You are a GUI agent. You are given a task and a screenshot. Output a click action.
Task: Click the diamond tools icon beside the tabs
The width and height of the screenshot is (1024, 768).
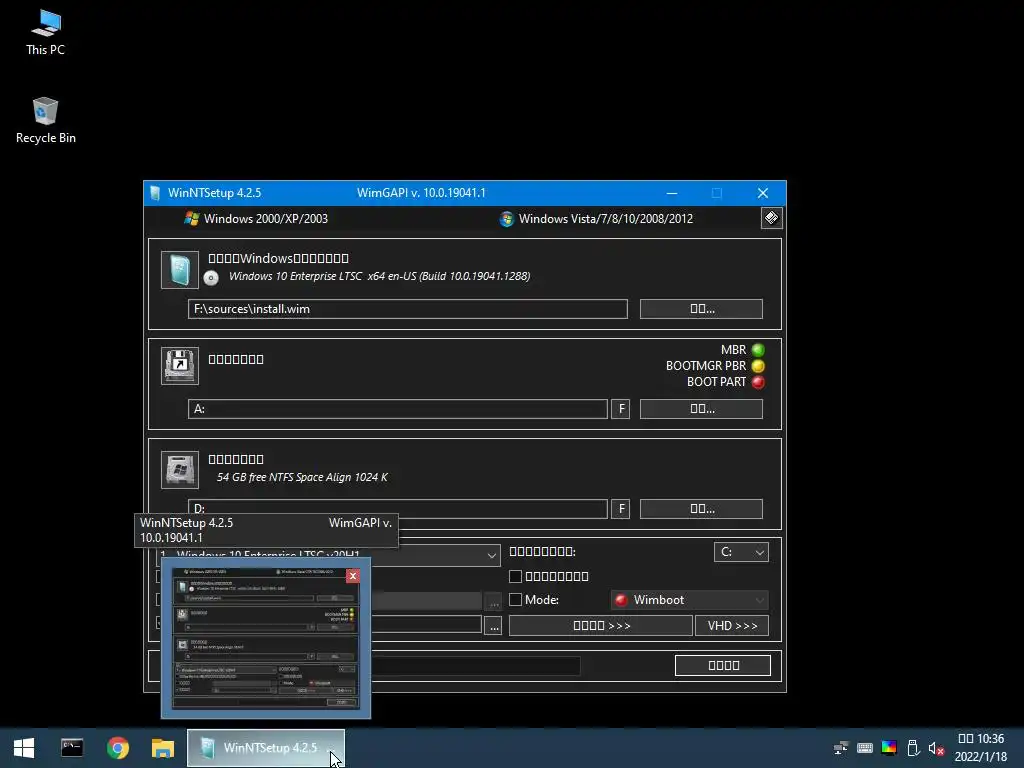pyautogui.click(x=771, y=218)
